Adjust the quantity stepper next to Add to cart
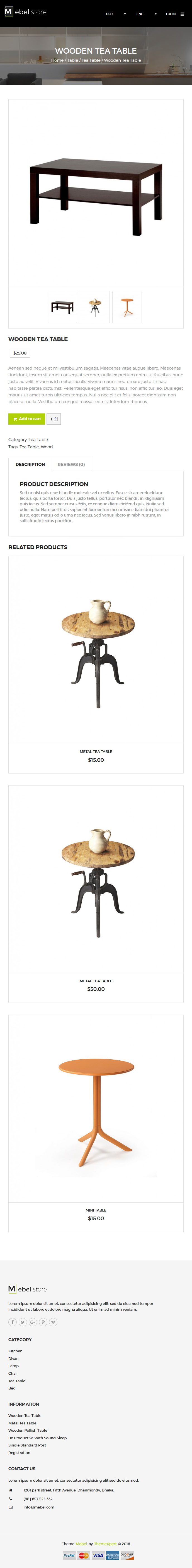The height and width of the screenshot is (1568, 192). (54, 419)
